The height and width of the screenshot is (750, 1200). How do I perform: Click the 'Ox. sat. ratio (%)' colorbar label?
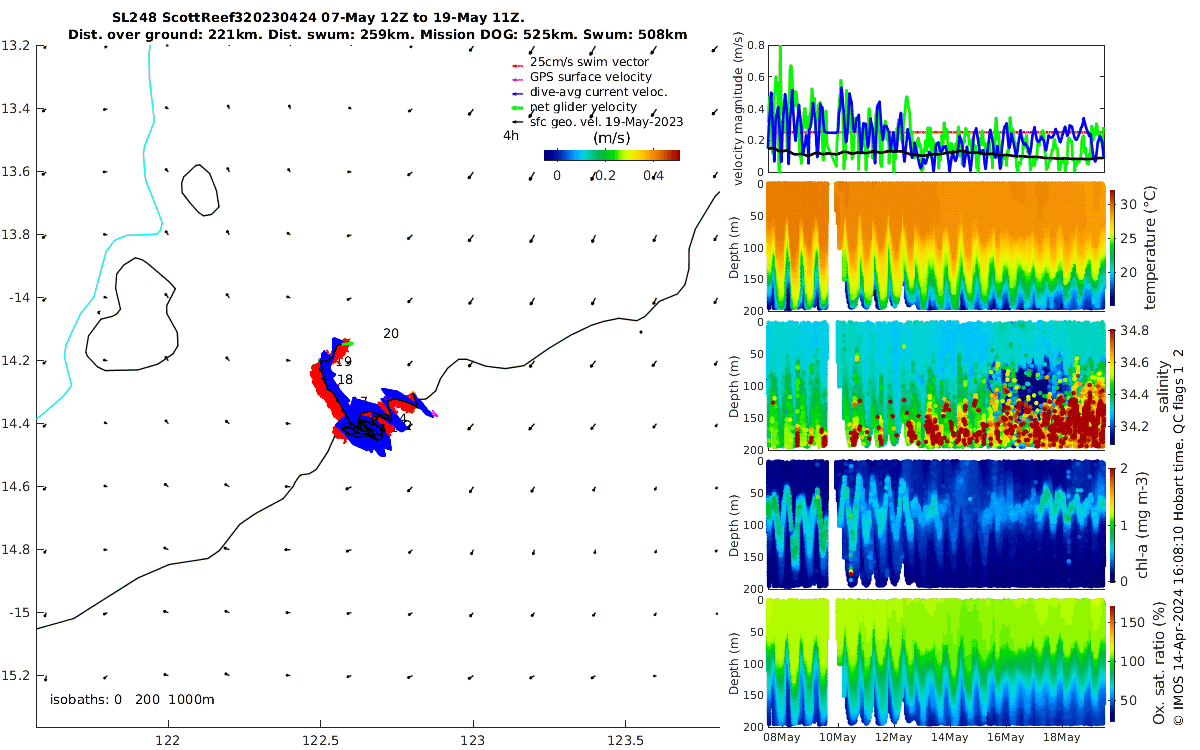point(1161,661)
